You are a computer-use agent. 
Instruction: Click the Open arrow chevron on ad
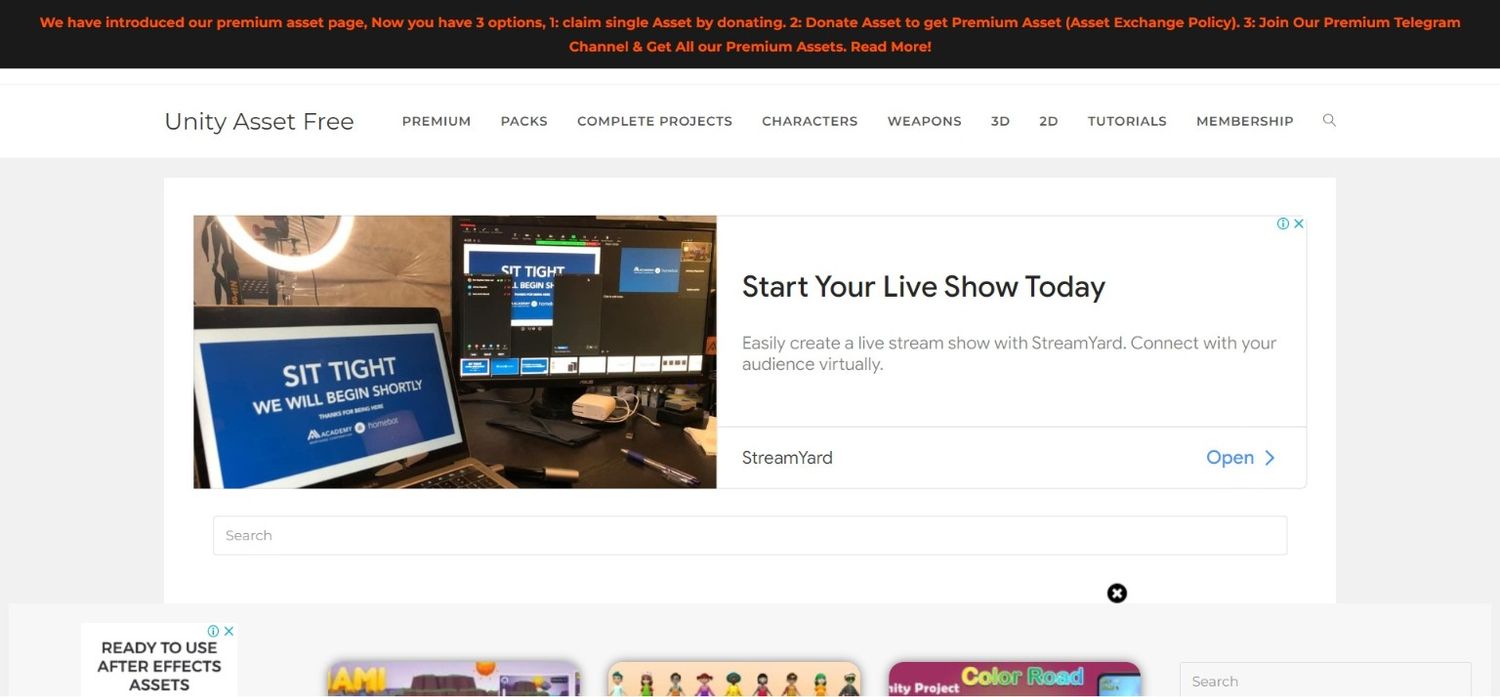tap(1270, 458)
